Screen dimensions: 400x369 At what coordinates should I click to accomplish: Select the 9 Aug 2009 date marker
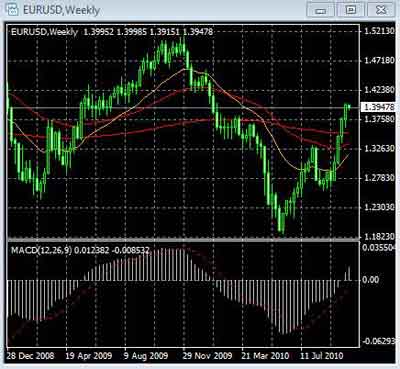click(x=146, y=356)
